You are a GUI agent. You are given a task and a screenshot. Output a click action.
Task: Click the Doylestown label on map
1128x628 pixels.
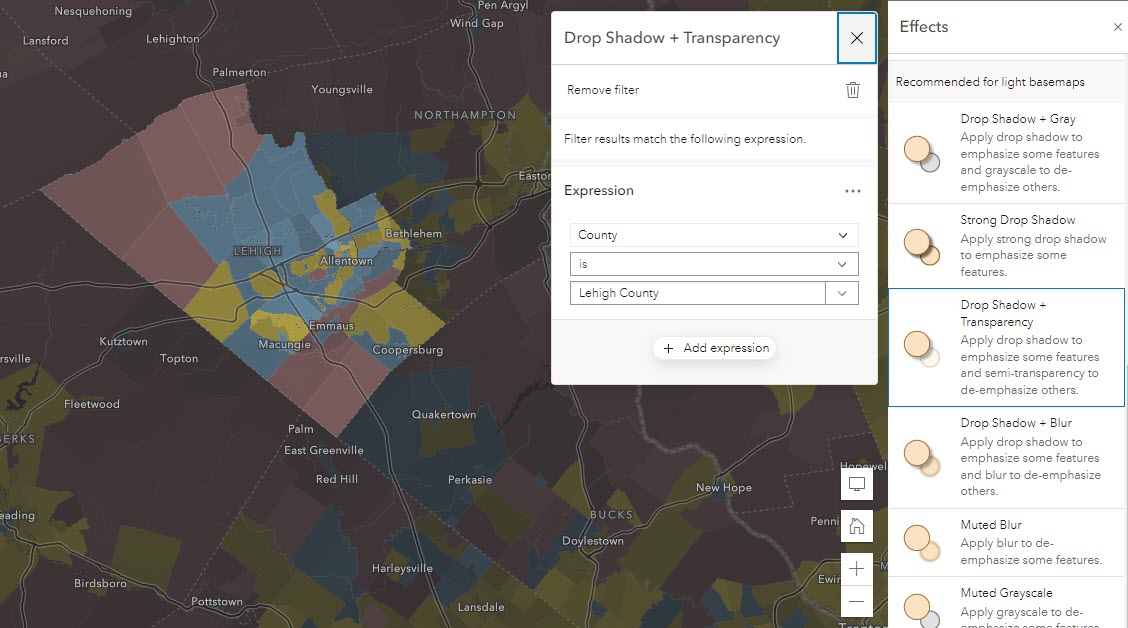tap(593, 541)
